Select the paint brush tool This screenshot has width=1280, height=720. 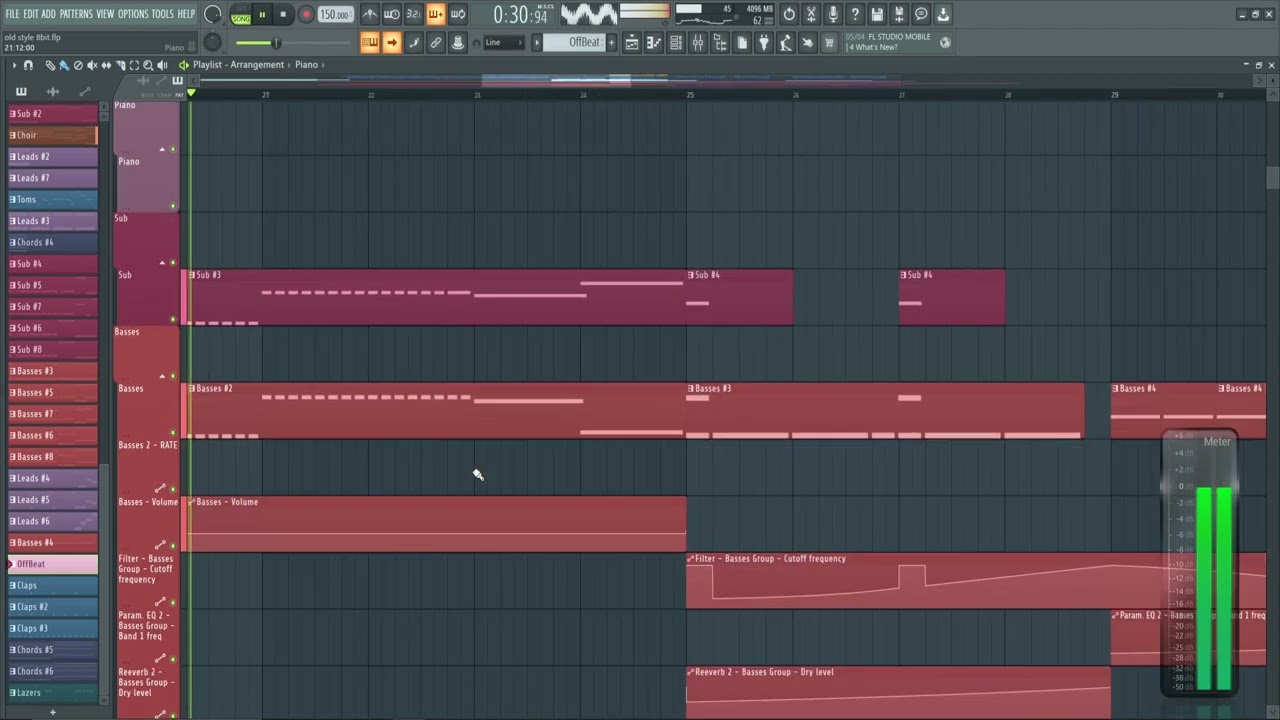click(64, 65)
